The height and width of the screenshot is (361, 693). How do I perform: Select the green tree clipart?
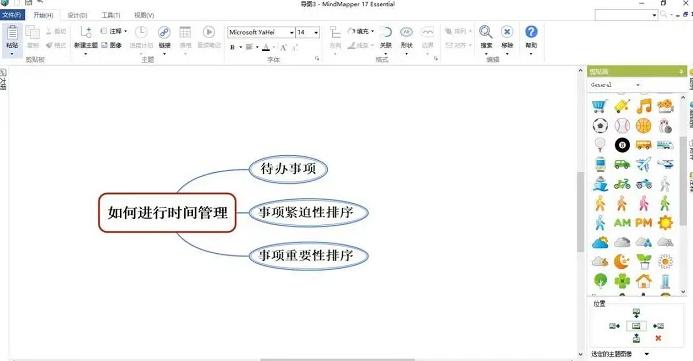coord(600,281)
